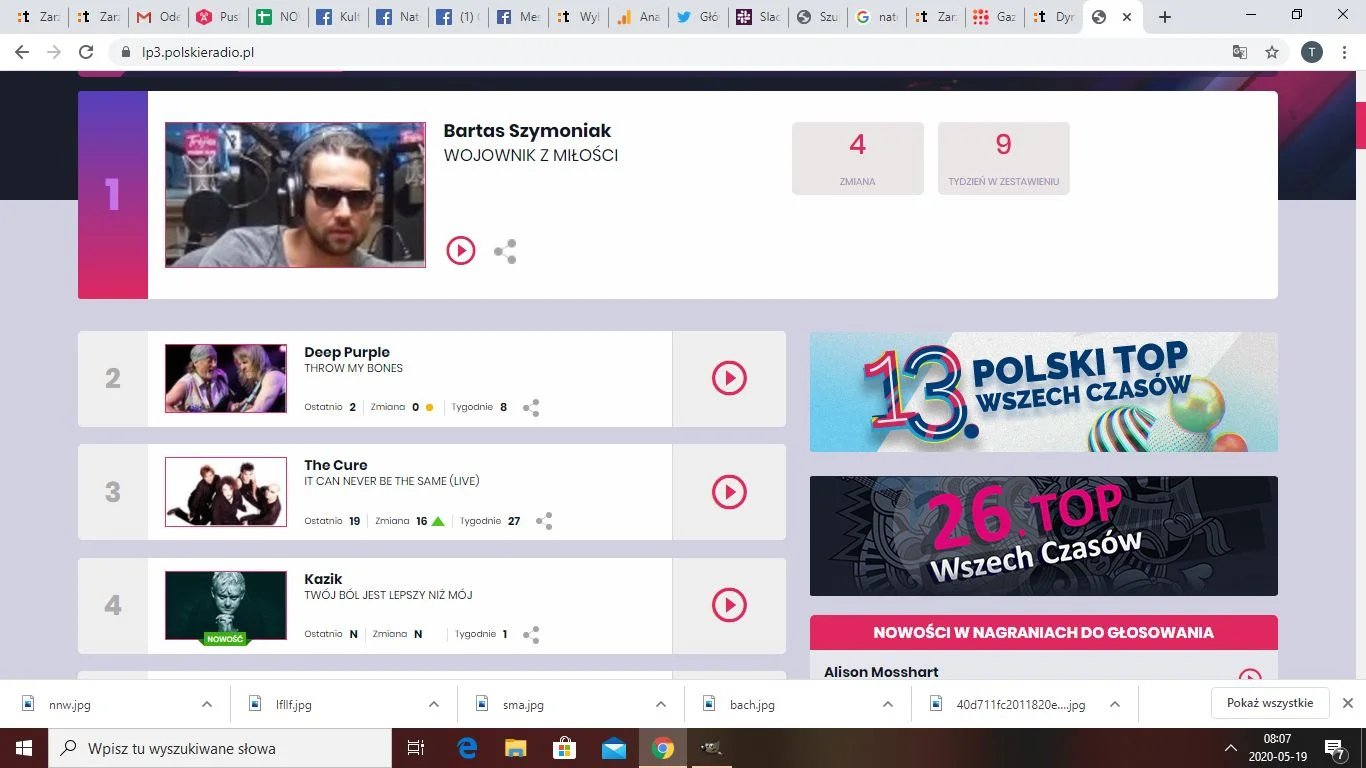Switch to the Google 'nat' tab
This screenshot has height=768, width=1366.
click(876, 17)
